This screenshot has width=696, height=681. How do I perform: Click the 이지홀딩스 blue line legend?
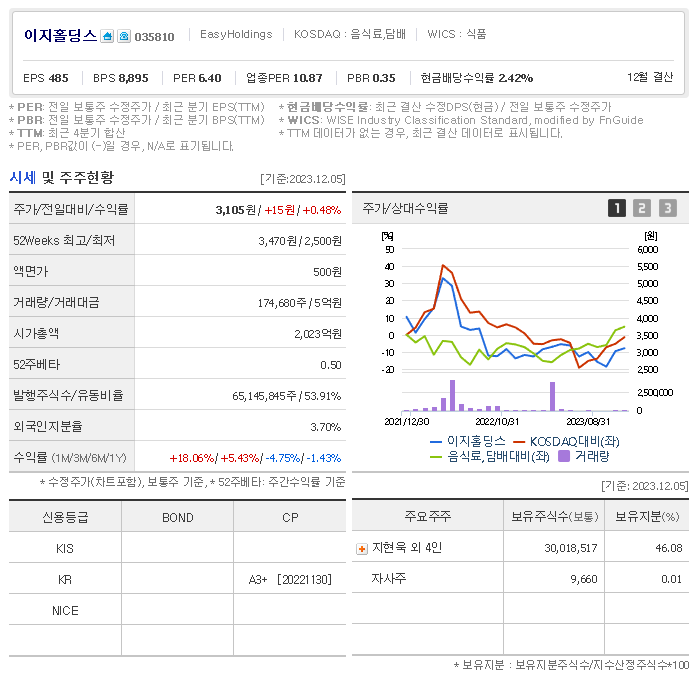point(467,441)
